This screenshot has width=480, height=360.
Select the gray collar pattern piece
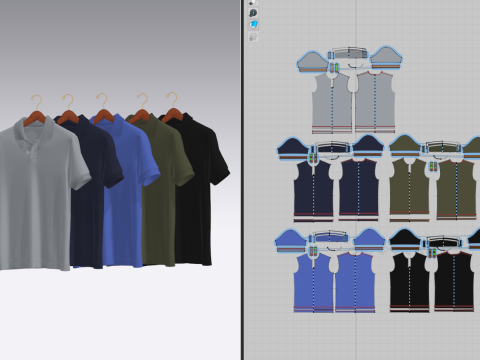coord(348,53)
